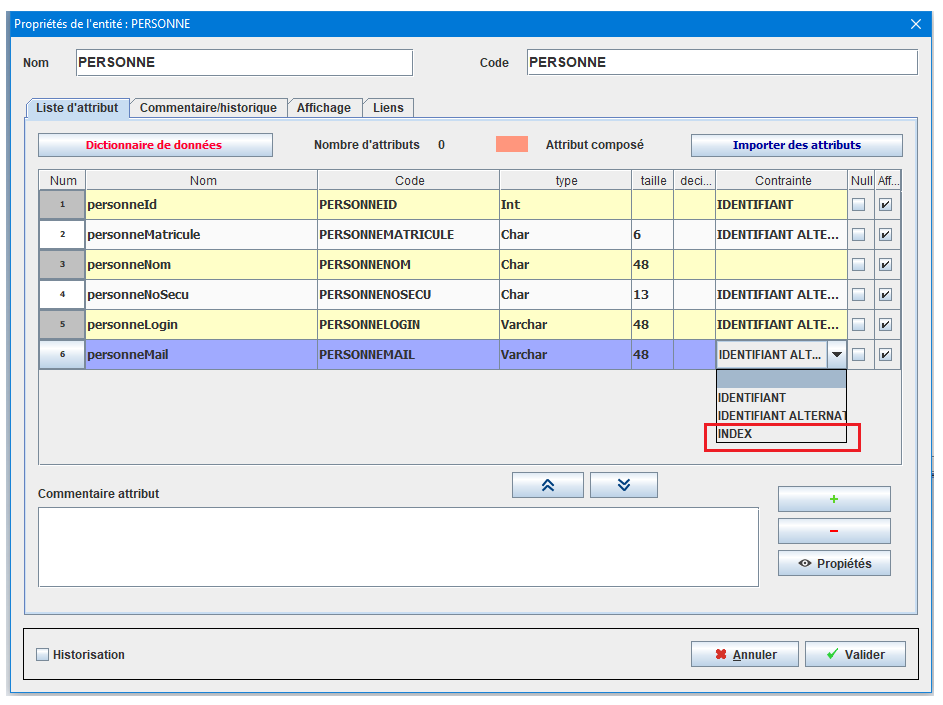Cancel changes with Annuler button

click(x=745, y=654)
